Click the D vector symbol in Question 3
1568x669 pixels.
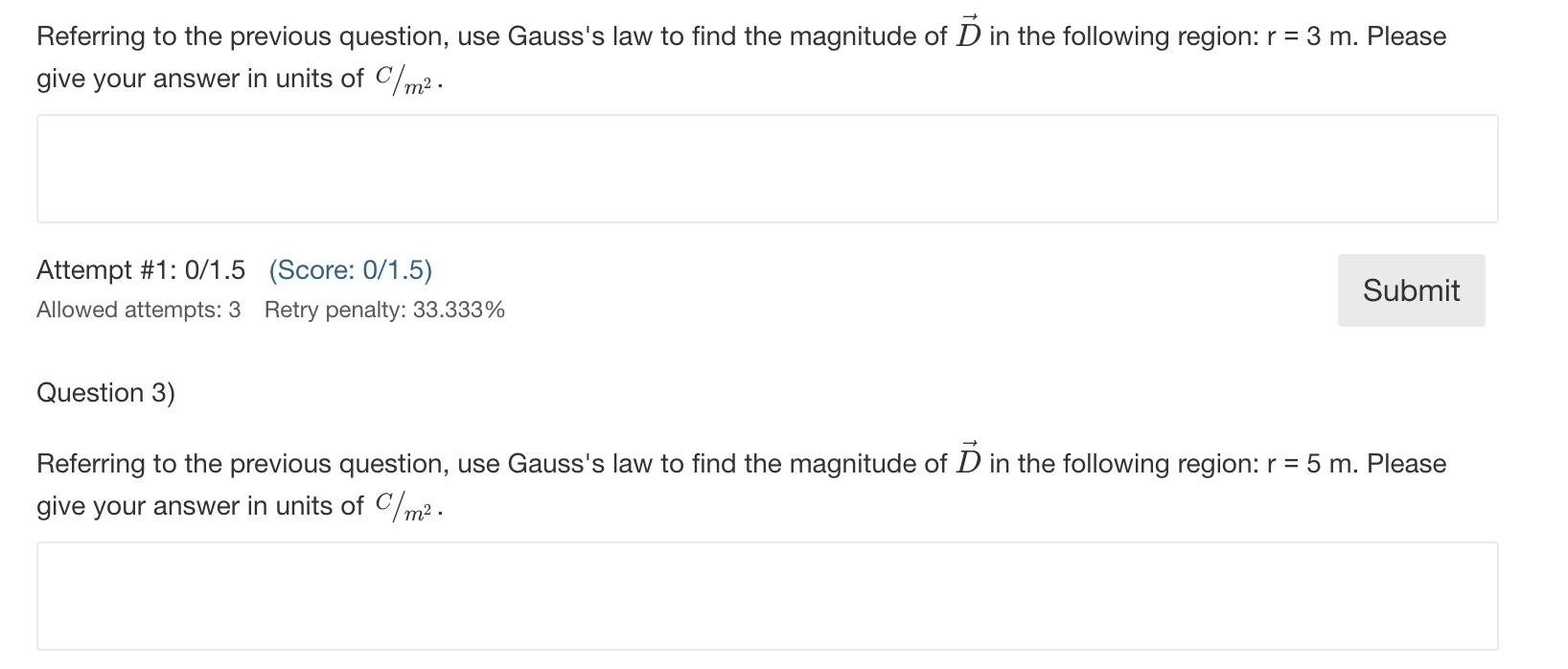[x=968, y=459]
